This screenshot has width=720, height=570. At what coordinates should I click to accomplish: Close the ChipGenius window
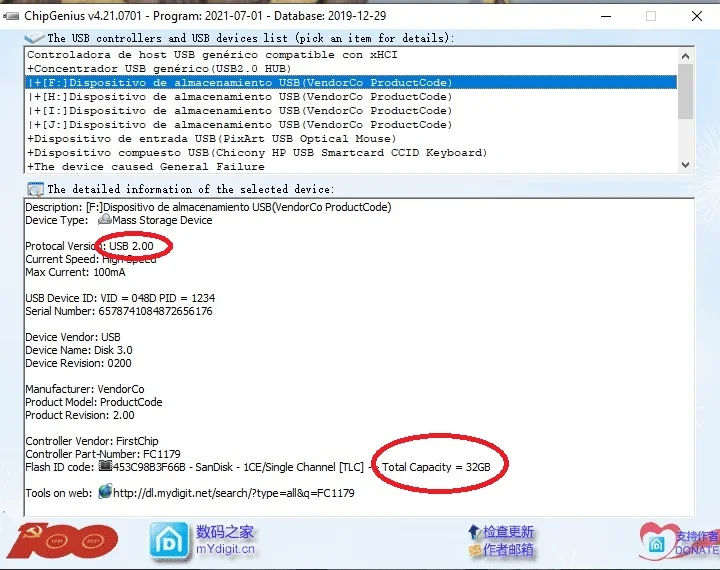[697, 17]
